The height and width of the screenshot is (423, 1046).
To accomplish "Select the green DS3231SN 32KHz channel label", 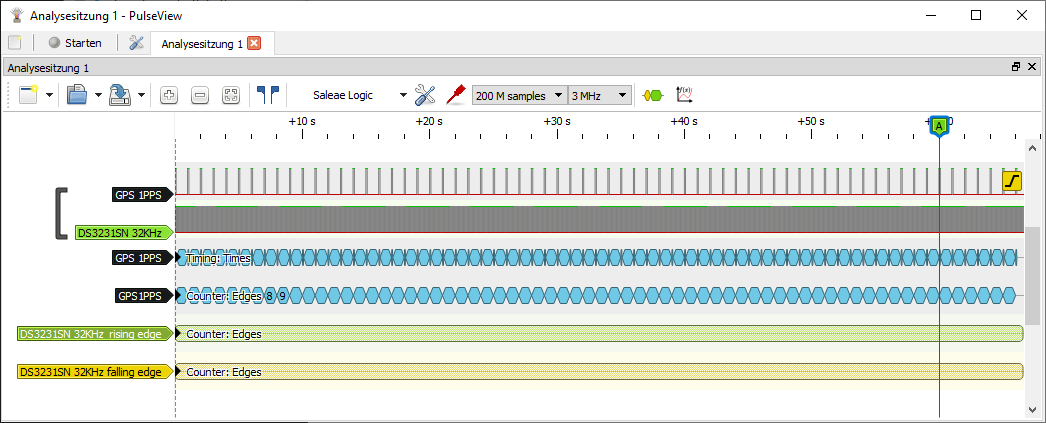I will 125,232.
